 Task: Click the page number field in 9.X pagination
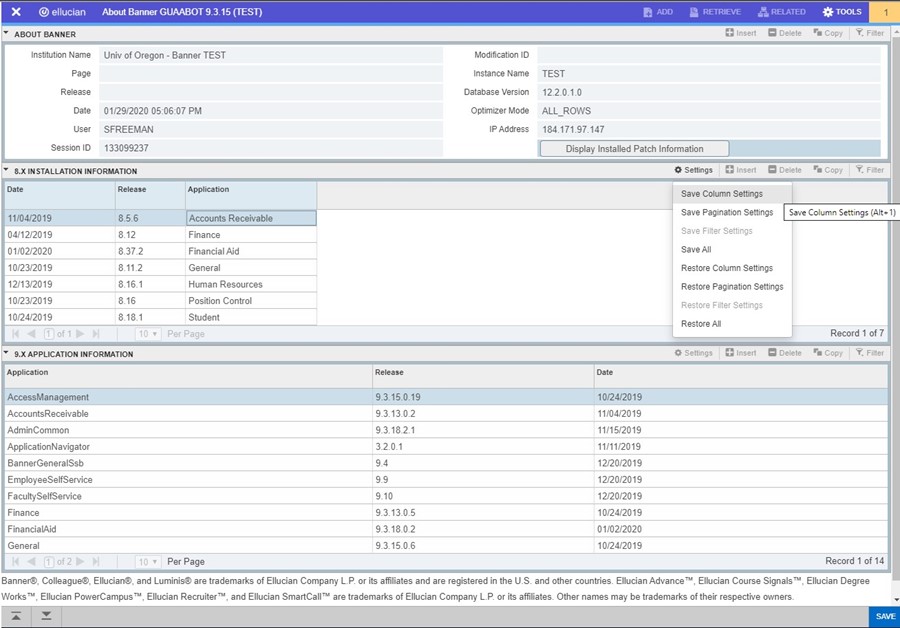pos(49,561)
